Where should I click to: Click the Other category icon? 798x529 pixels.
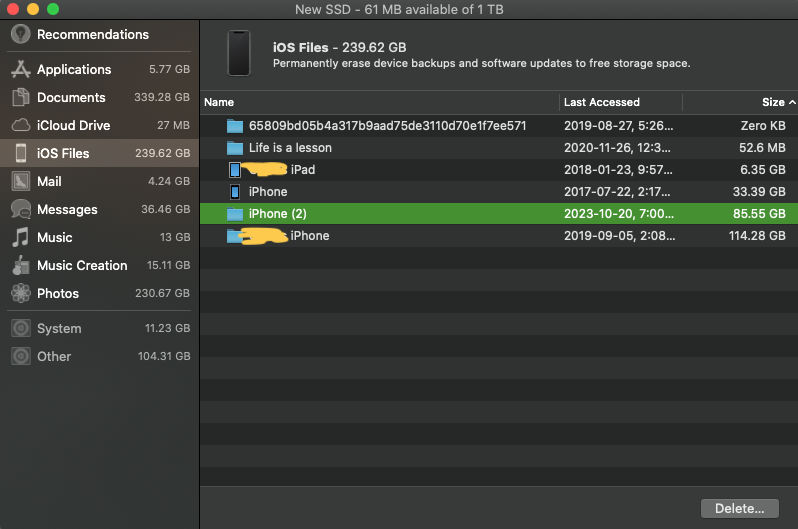pos(20,356)
